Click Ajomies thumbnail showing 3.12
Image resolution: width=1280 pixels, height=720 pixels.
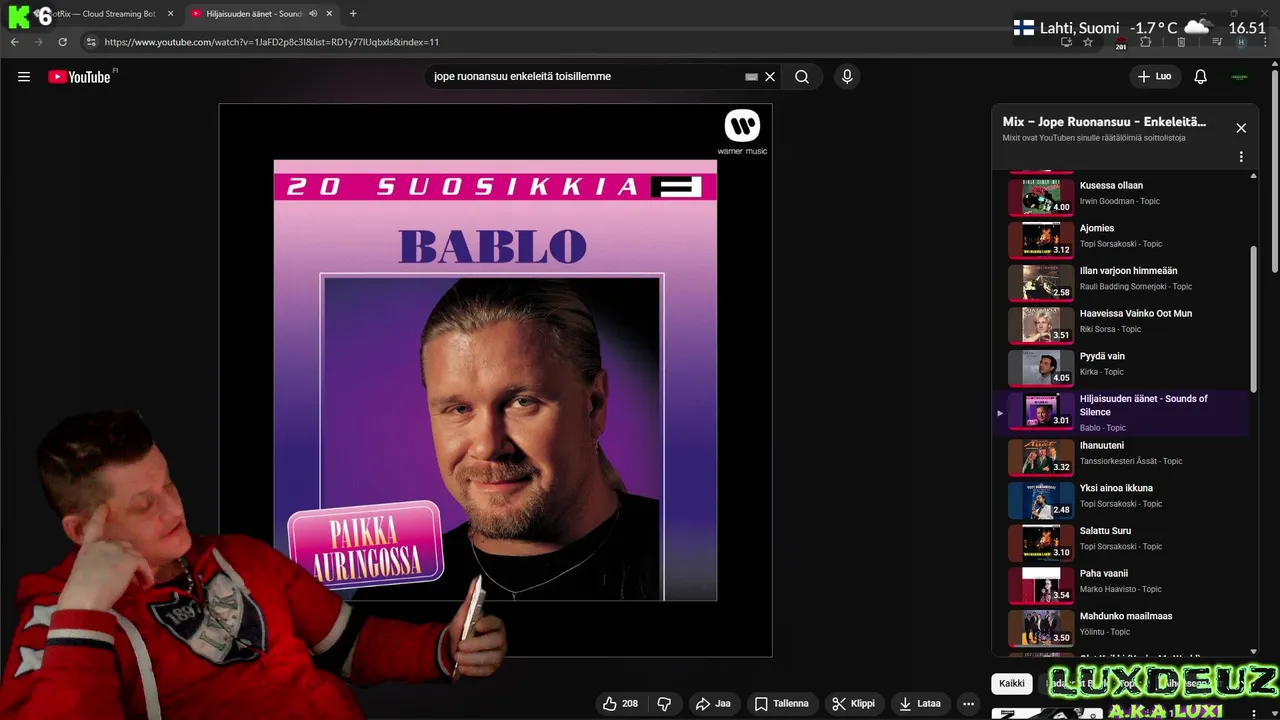1041,239
